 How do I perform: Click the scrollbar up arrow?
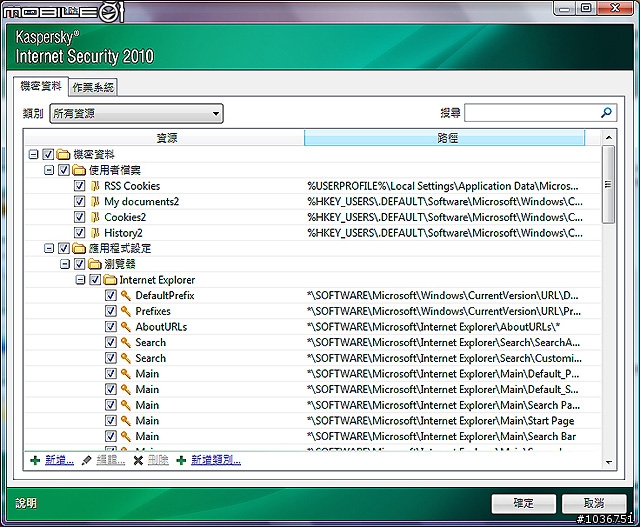609,138
